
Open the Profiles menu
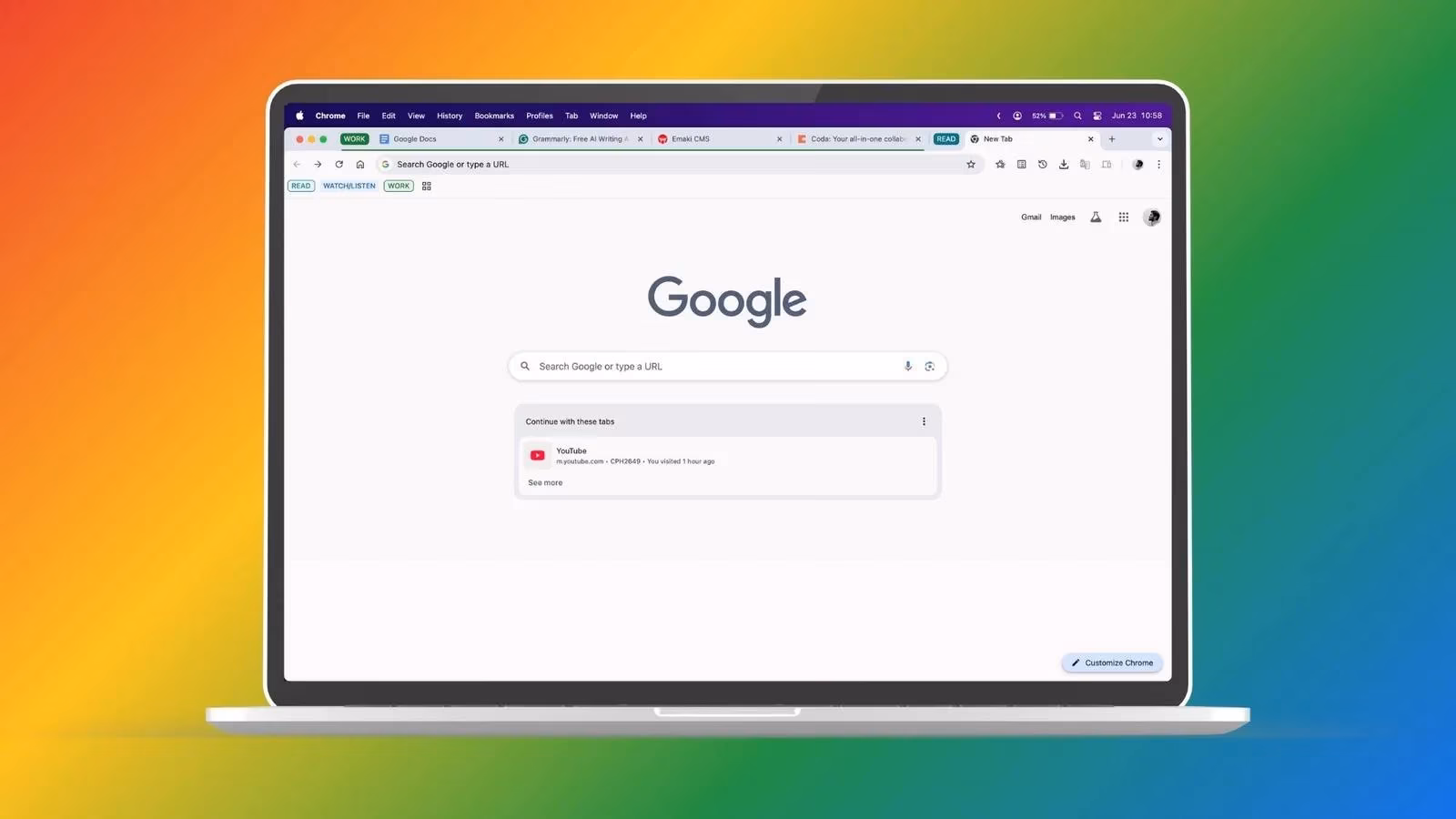(540, 116)
